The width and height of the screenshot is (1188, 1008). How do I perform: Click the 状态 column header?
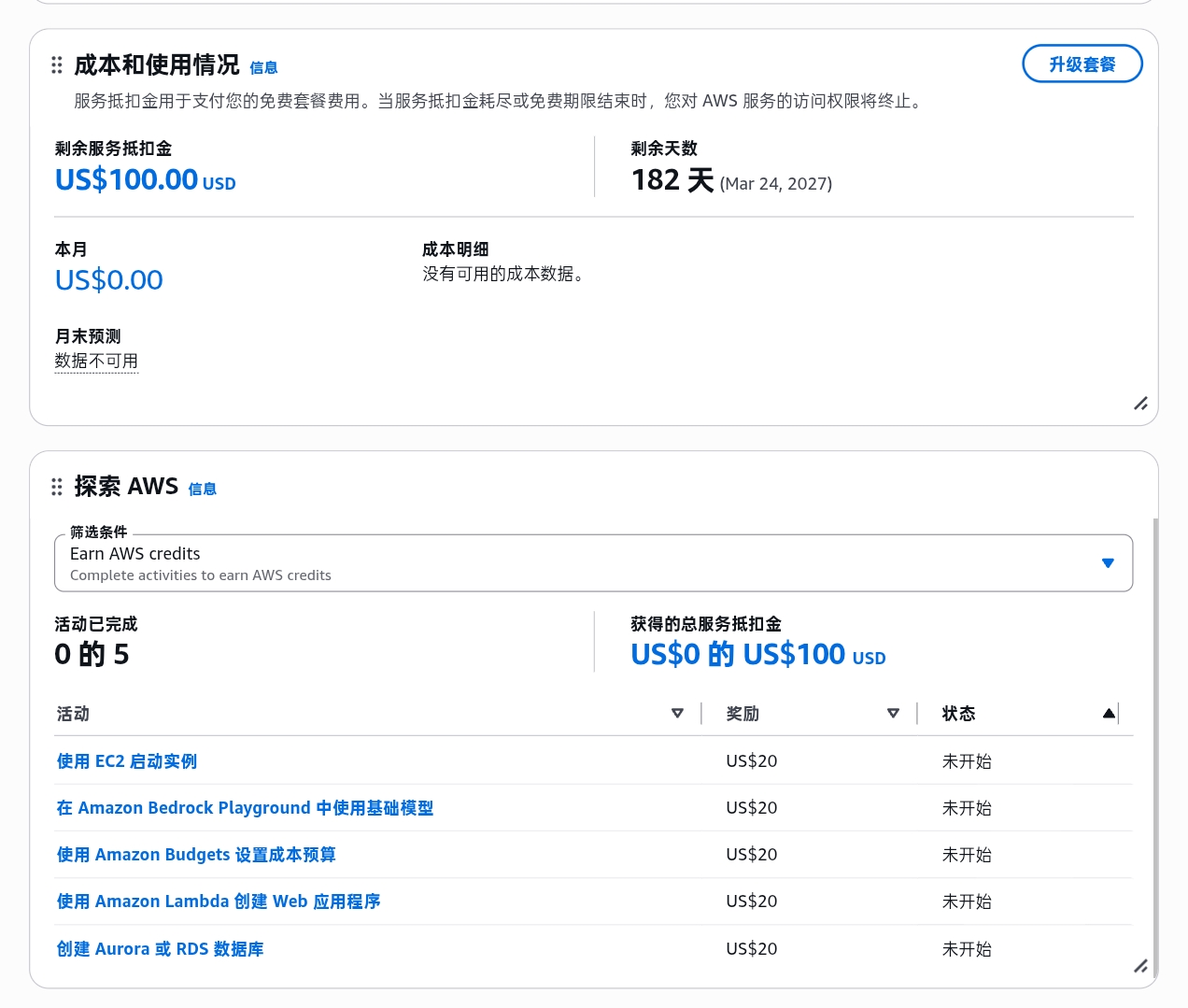(959, 714)
